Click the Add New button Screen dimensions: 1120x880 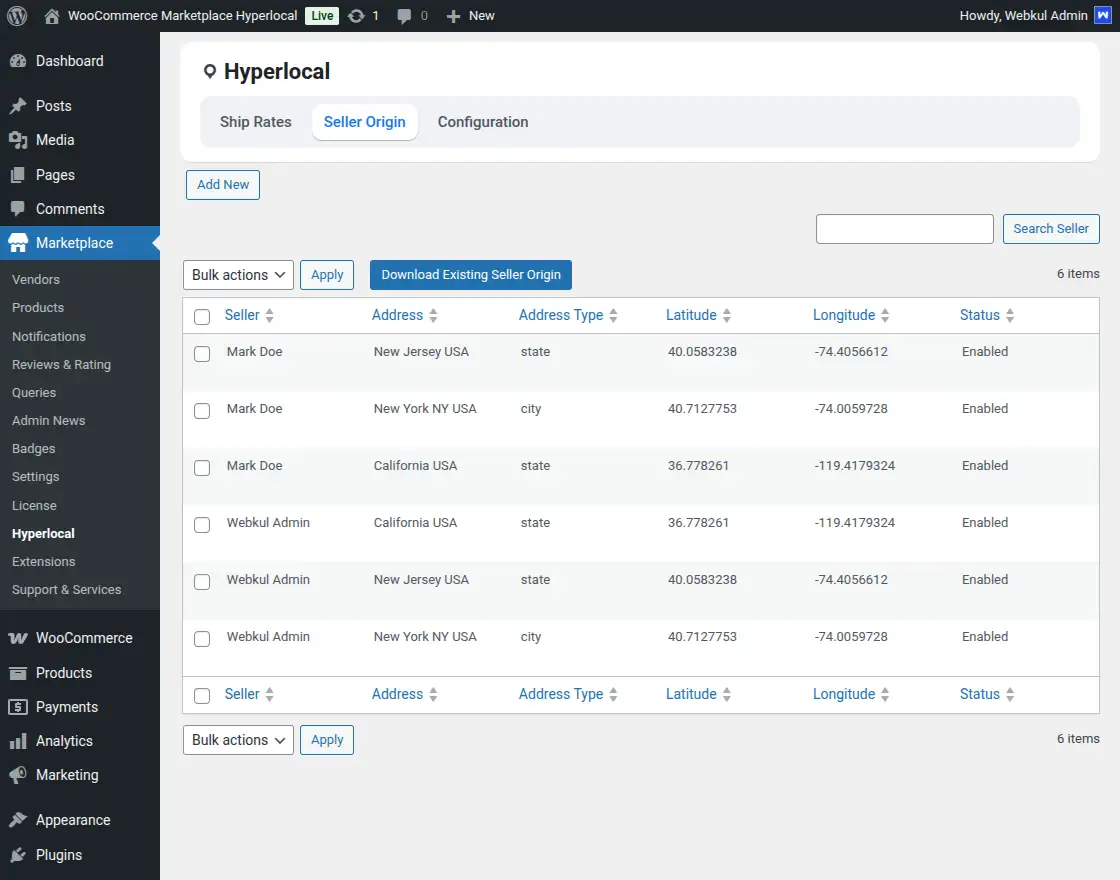click(x=223, y=185)
